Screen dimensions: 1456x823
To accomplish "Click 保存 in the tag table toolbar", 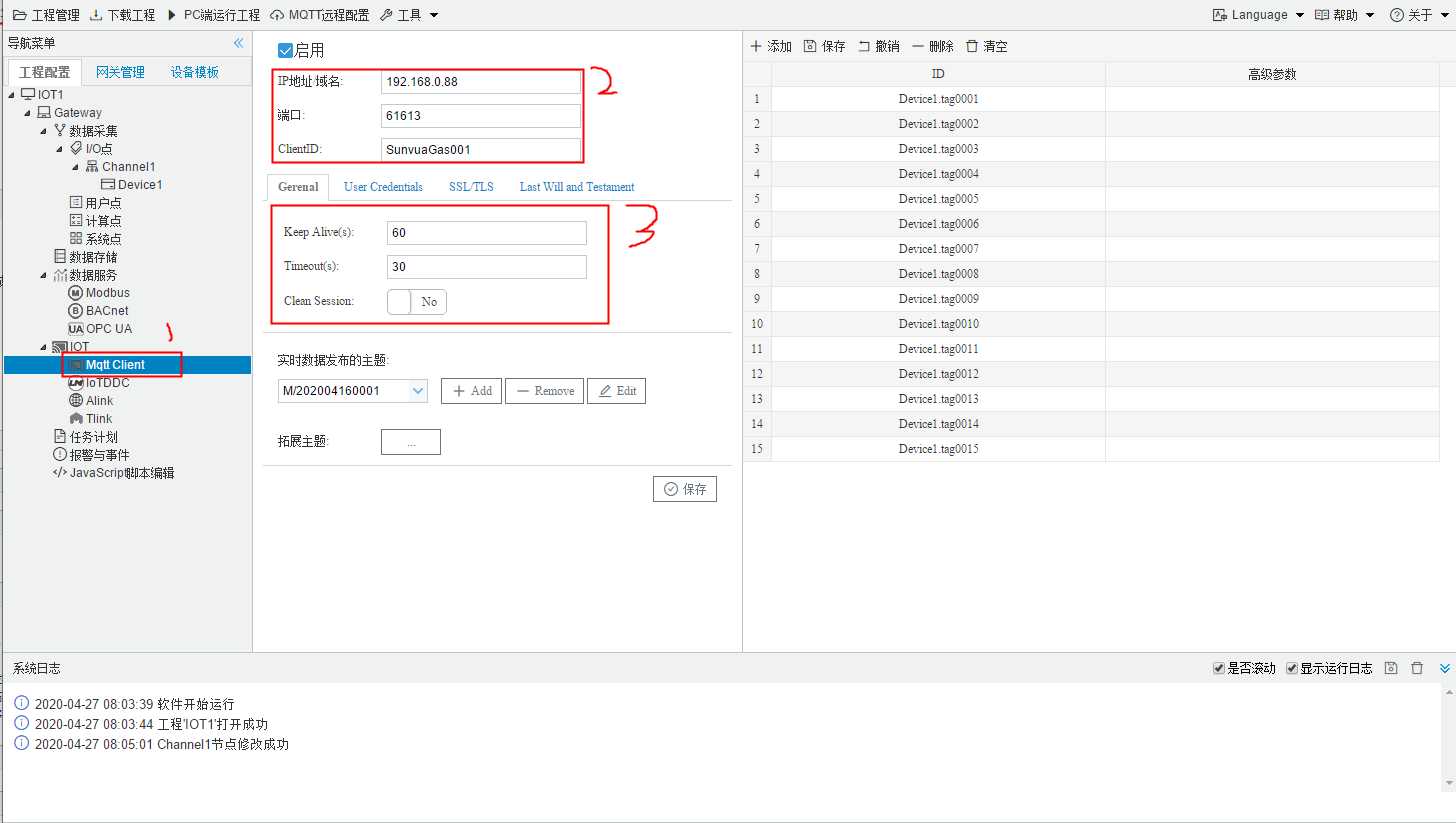I will [x=825, y=47].
